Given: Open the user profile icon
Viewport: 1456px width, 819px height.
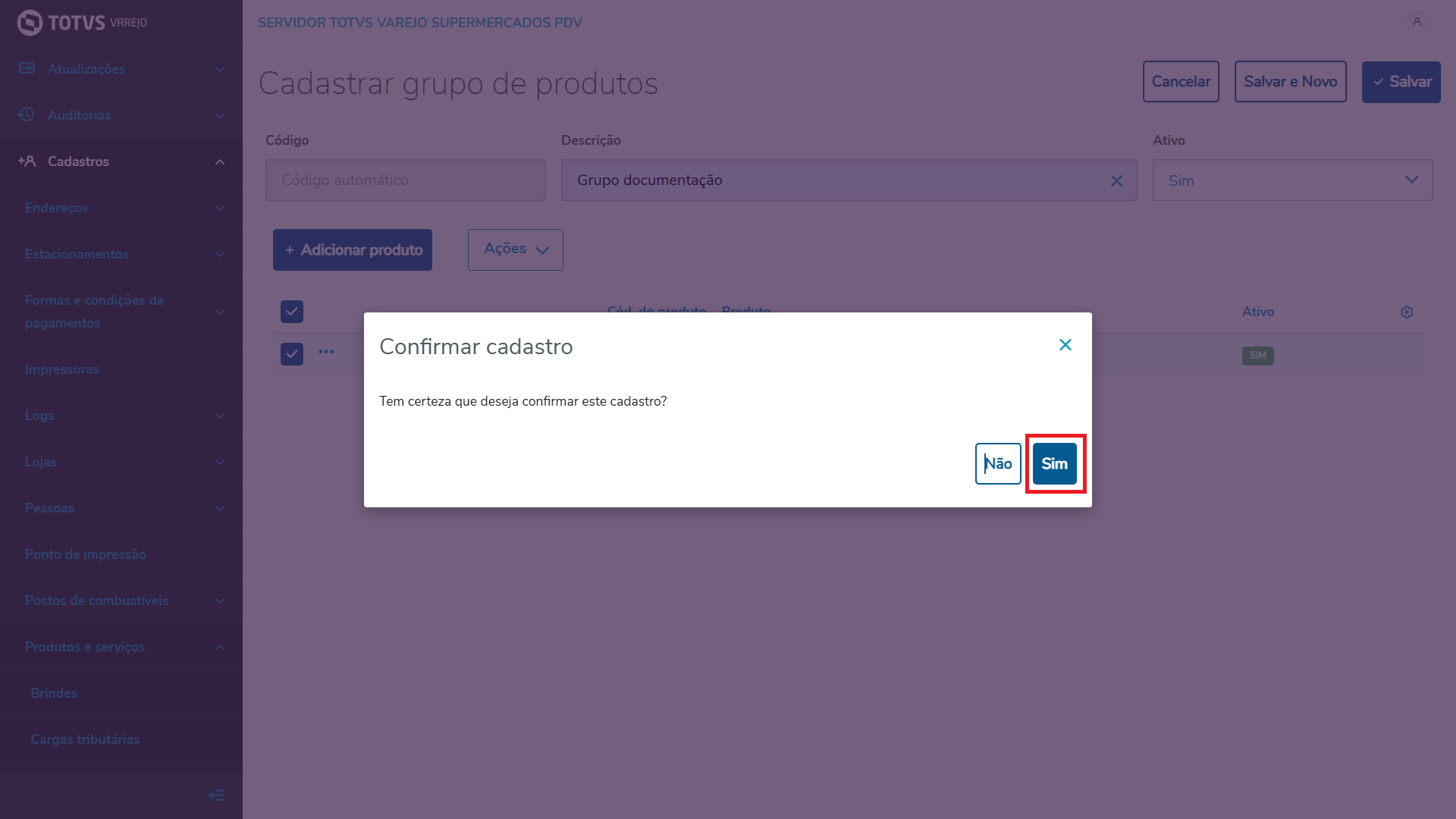Looking at the screenshot, I should [1417, 22].
